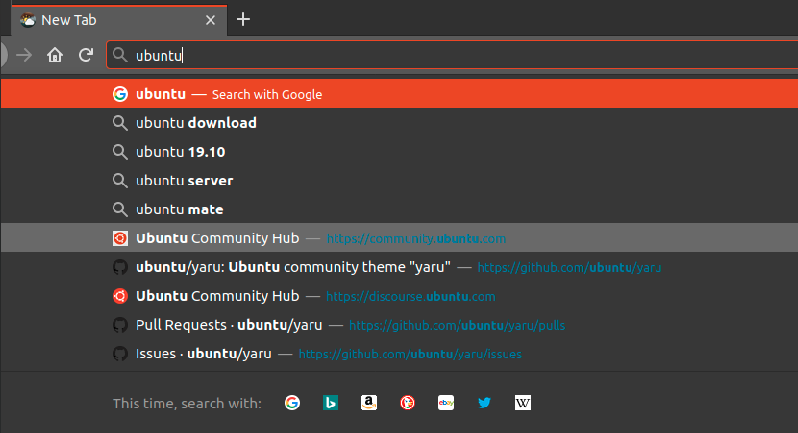Go forward with the arrow button
The image size is (798, 433).
click(x=24, y=55)
